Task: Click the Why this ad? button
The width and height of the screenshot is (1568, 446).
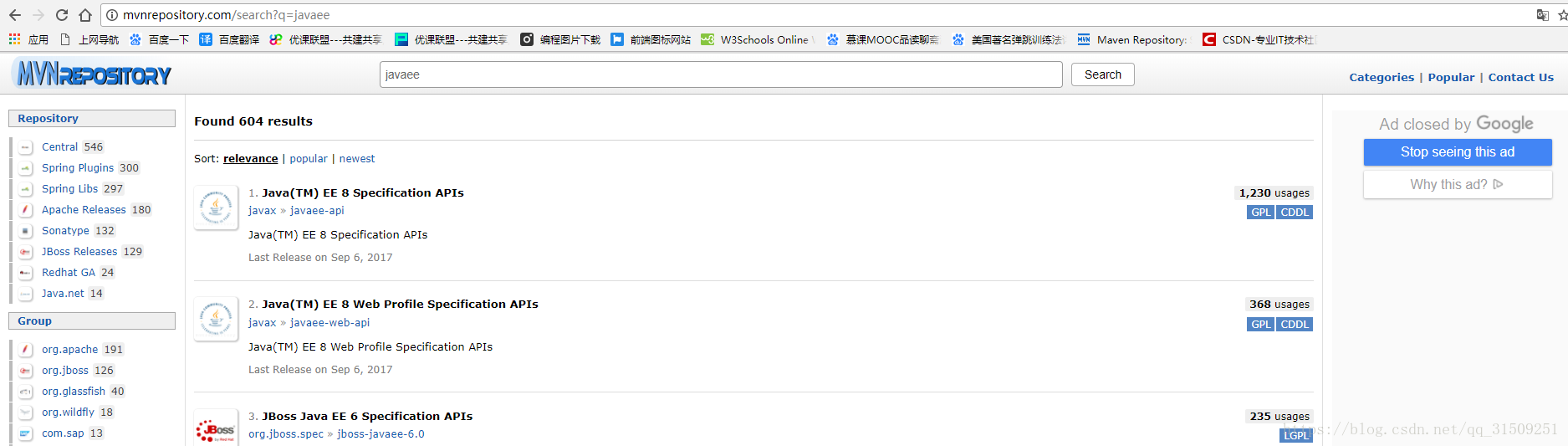Action: click(x=1458, y=185)
